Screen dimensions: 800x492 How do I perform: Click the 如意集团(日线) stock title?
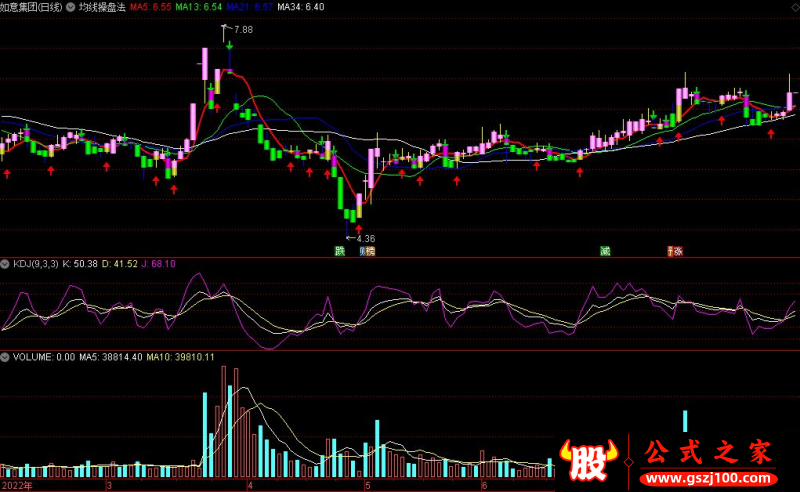click(31, 7)
